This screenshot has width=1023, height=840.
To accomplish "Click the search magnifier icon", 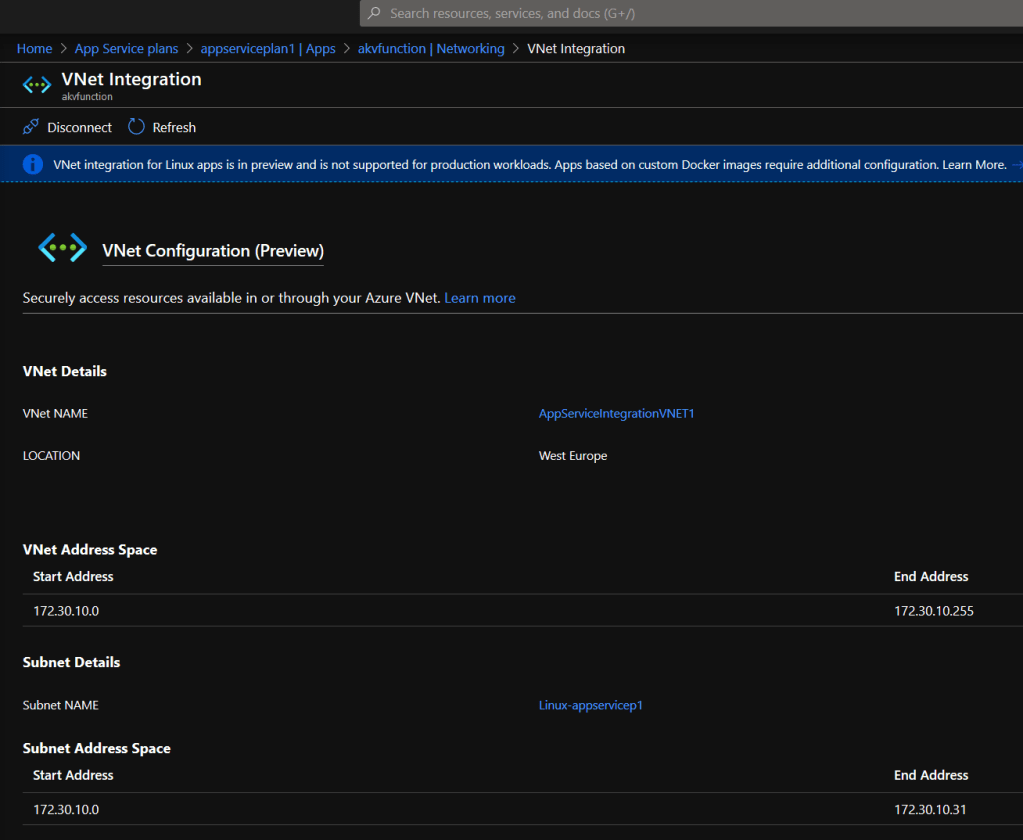I will click(x=374, y=14).
